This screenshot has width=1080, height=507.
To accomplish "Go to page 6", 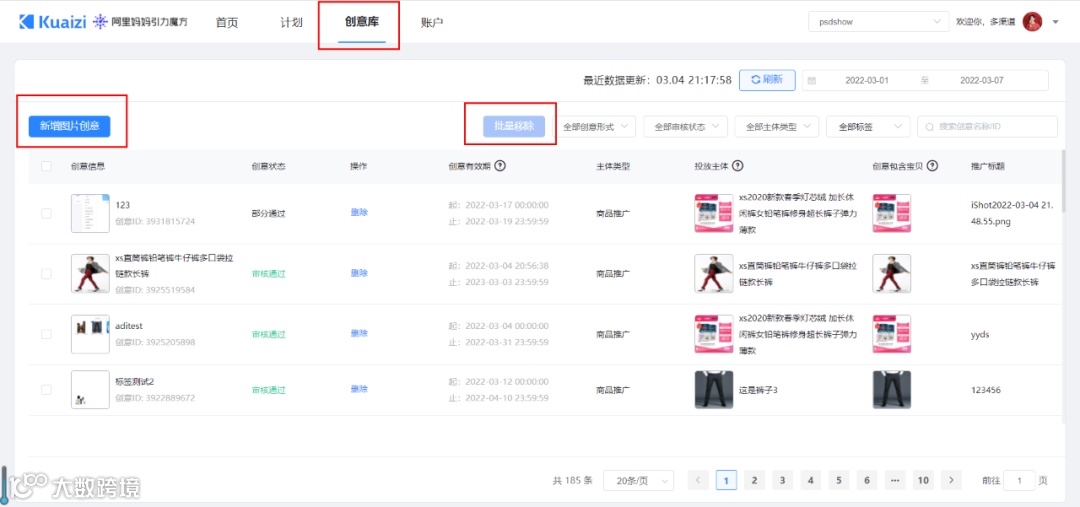I will (866, 479).
